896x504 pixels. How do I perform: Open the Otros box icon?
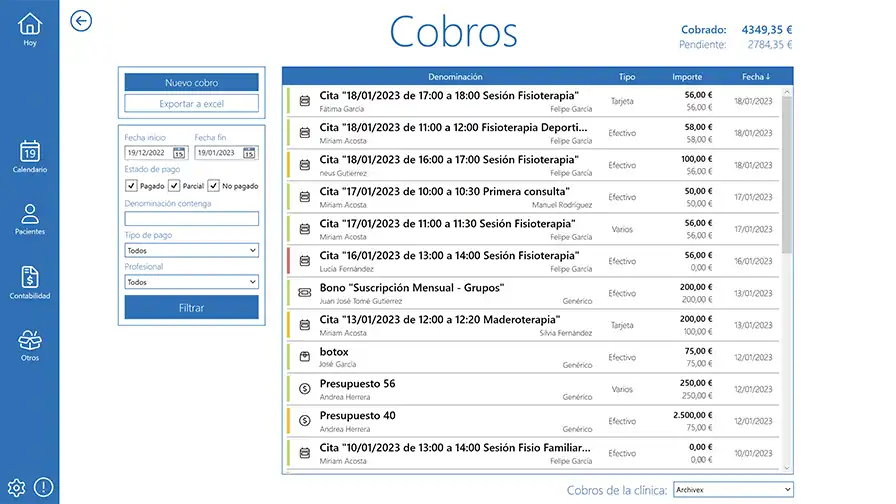[x=30, y=341]
